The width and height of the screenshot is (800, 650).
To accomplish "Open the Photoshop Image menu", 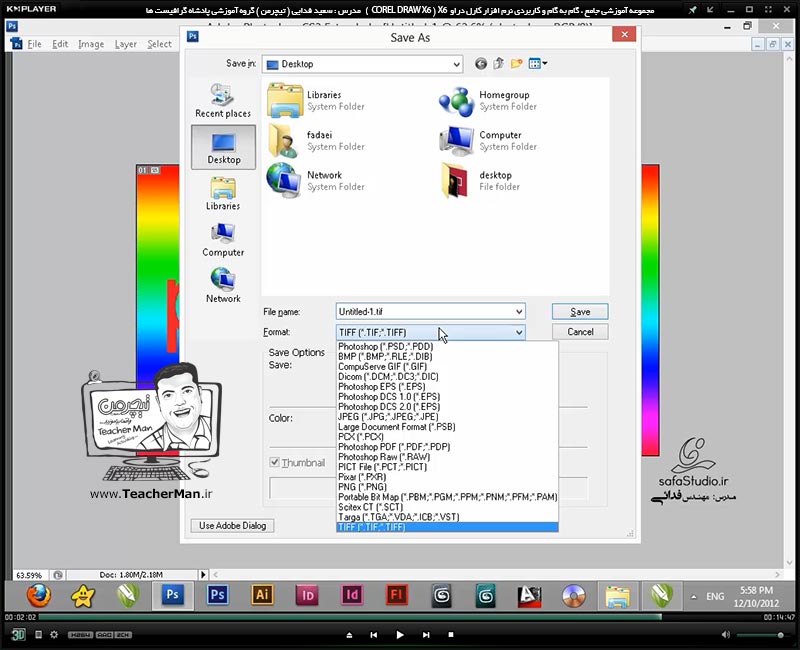I will pyautogui.click(x=91, y=44).
